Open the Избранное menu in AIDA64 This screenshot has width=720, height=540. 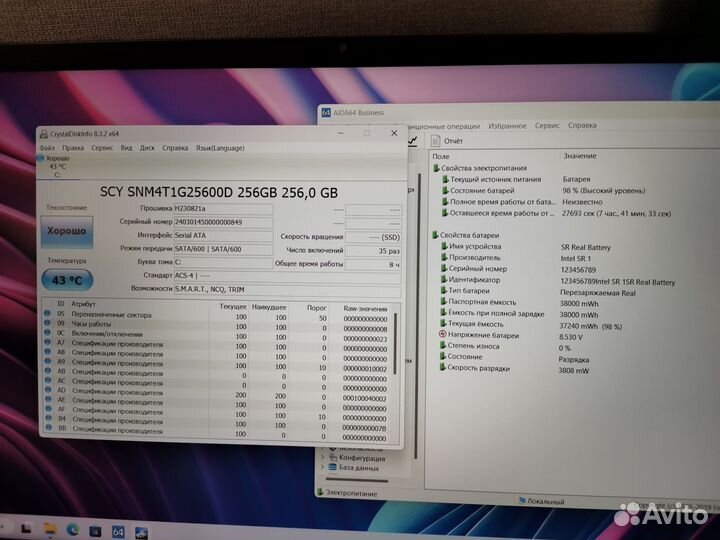pos(507,125)
